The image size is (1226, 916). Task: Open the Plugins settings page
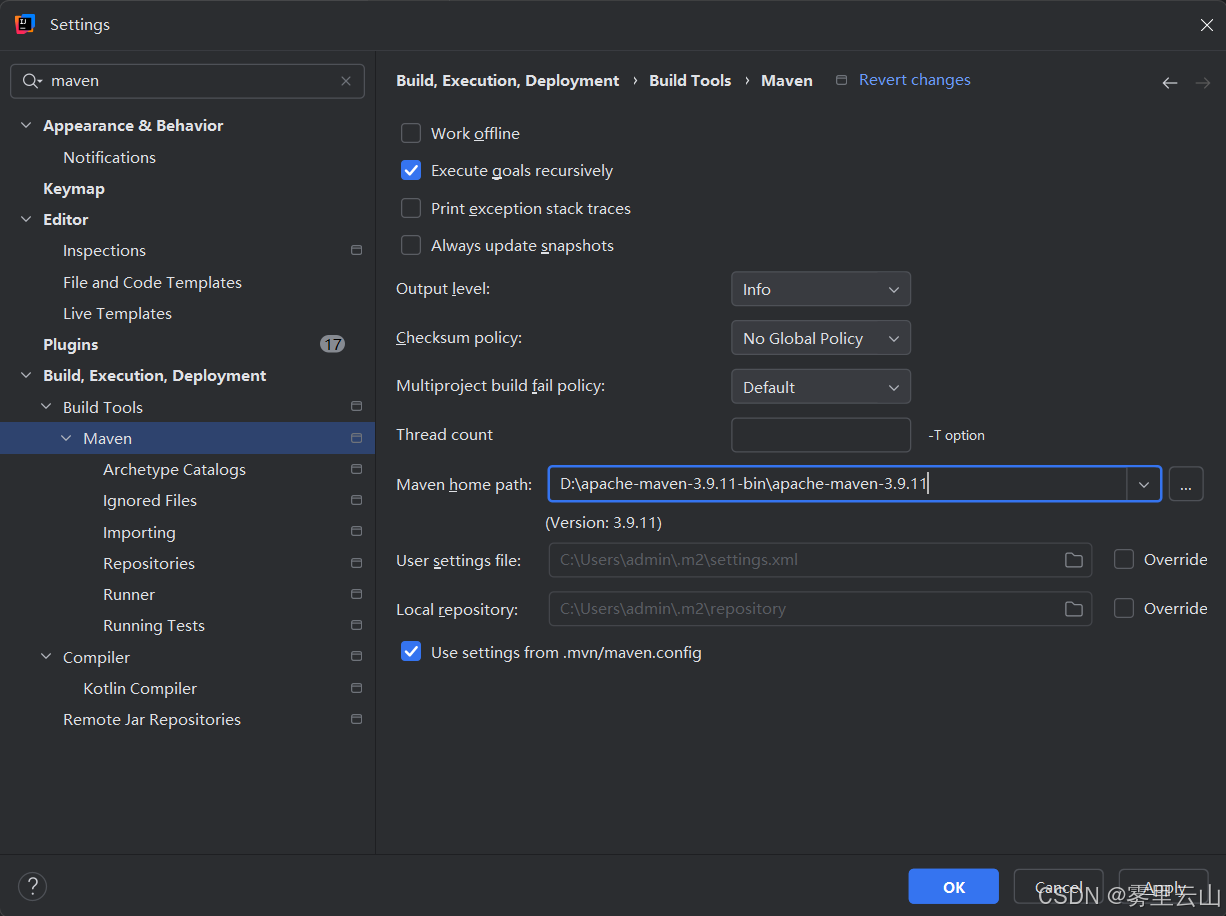click(71, 344)
